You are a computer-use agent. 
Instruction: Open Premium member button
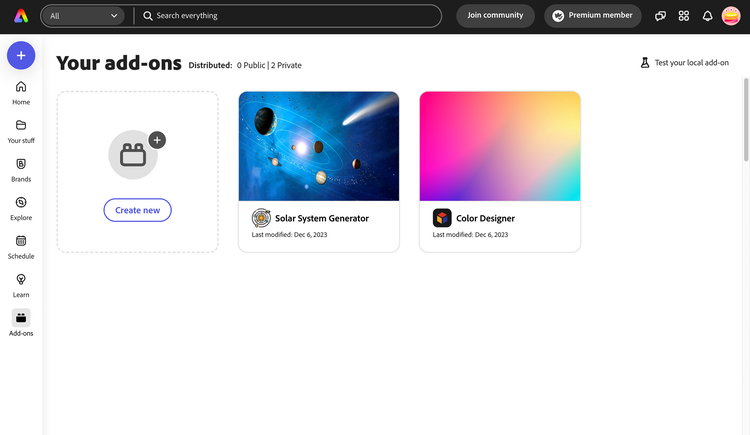[593, 15]
